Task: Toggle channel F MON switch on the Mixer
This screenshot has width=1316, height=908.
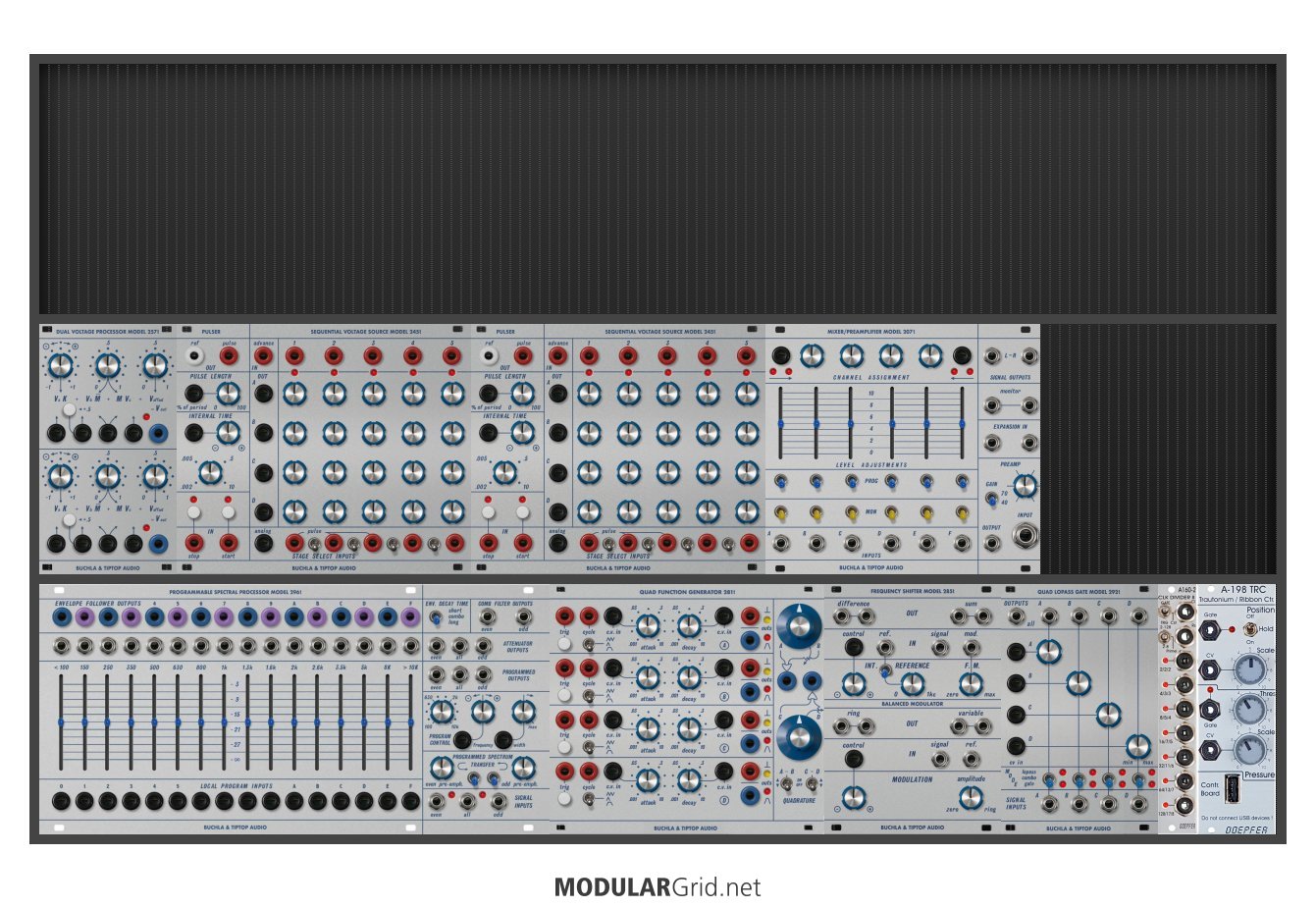Action: (961, 511)
